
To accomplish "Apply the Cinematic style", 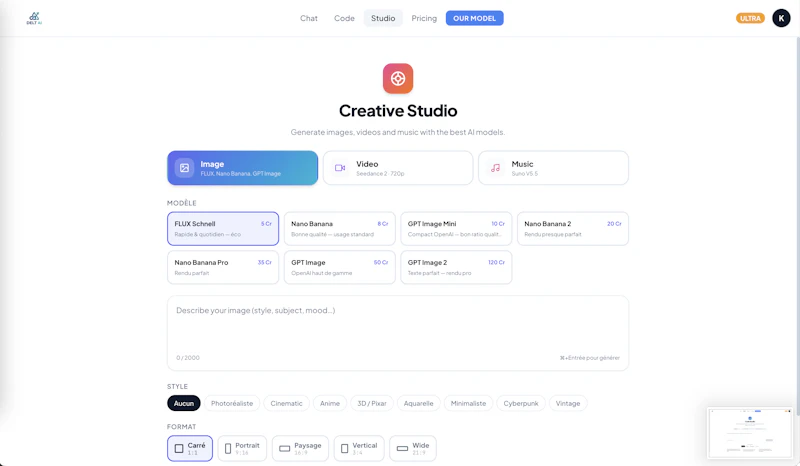I will tap(286, 403).
